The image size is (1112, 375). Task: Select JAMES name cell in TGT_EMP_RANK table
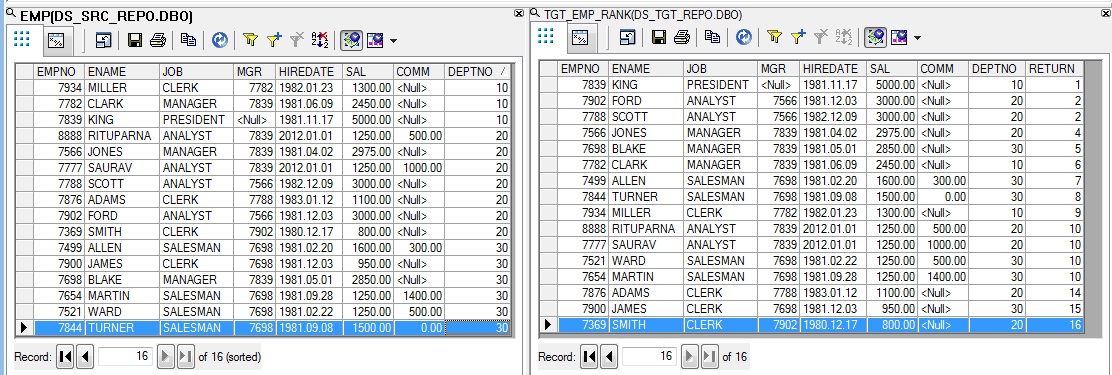646,308
